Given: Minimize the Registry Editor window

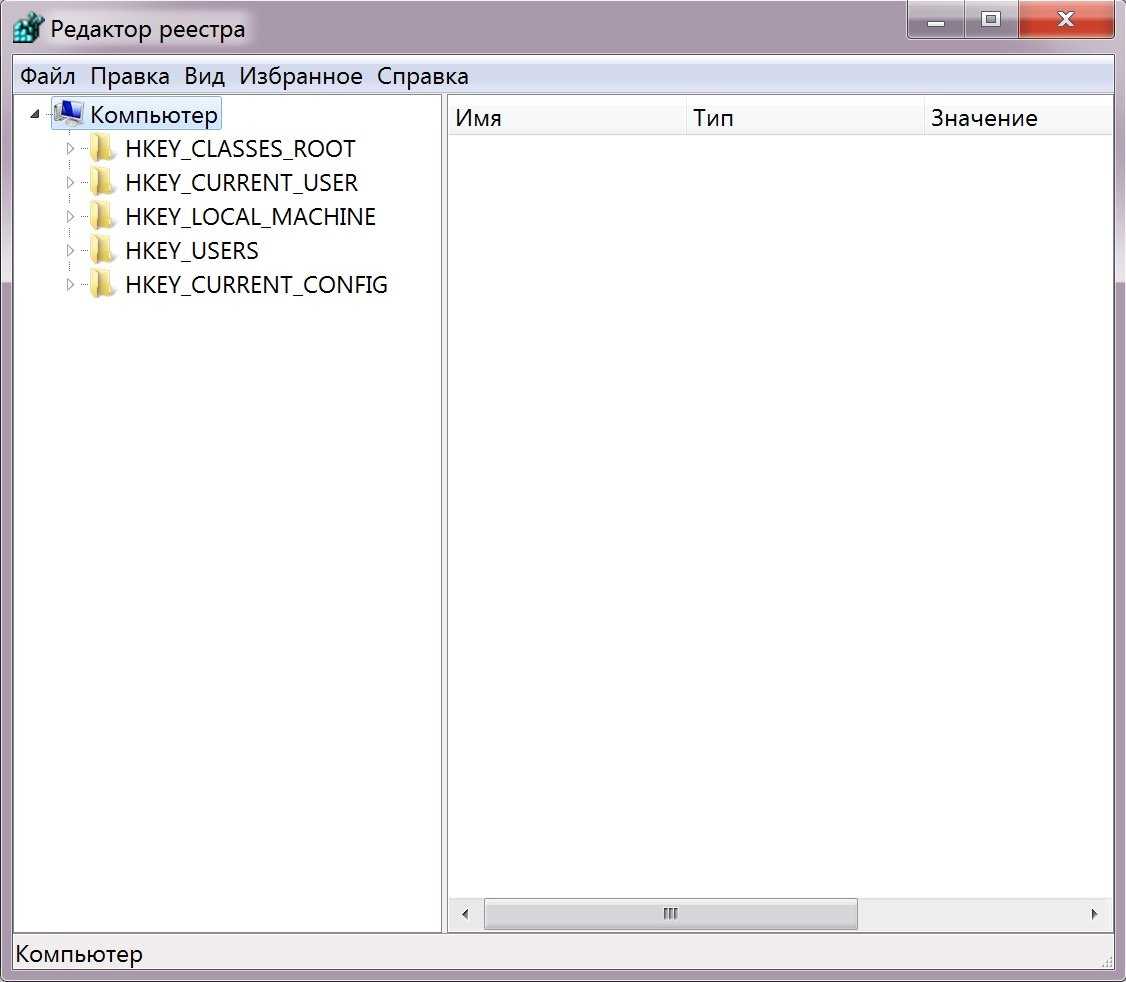Looking at the screenshot, I should coord(936,21).
